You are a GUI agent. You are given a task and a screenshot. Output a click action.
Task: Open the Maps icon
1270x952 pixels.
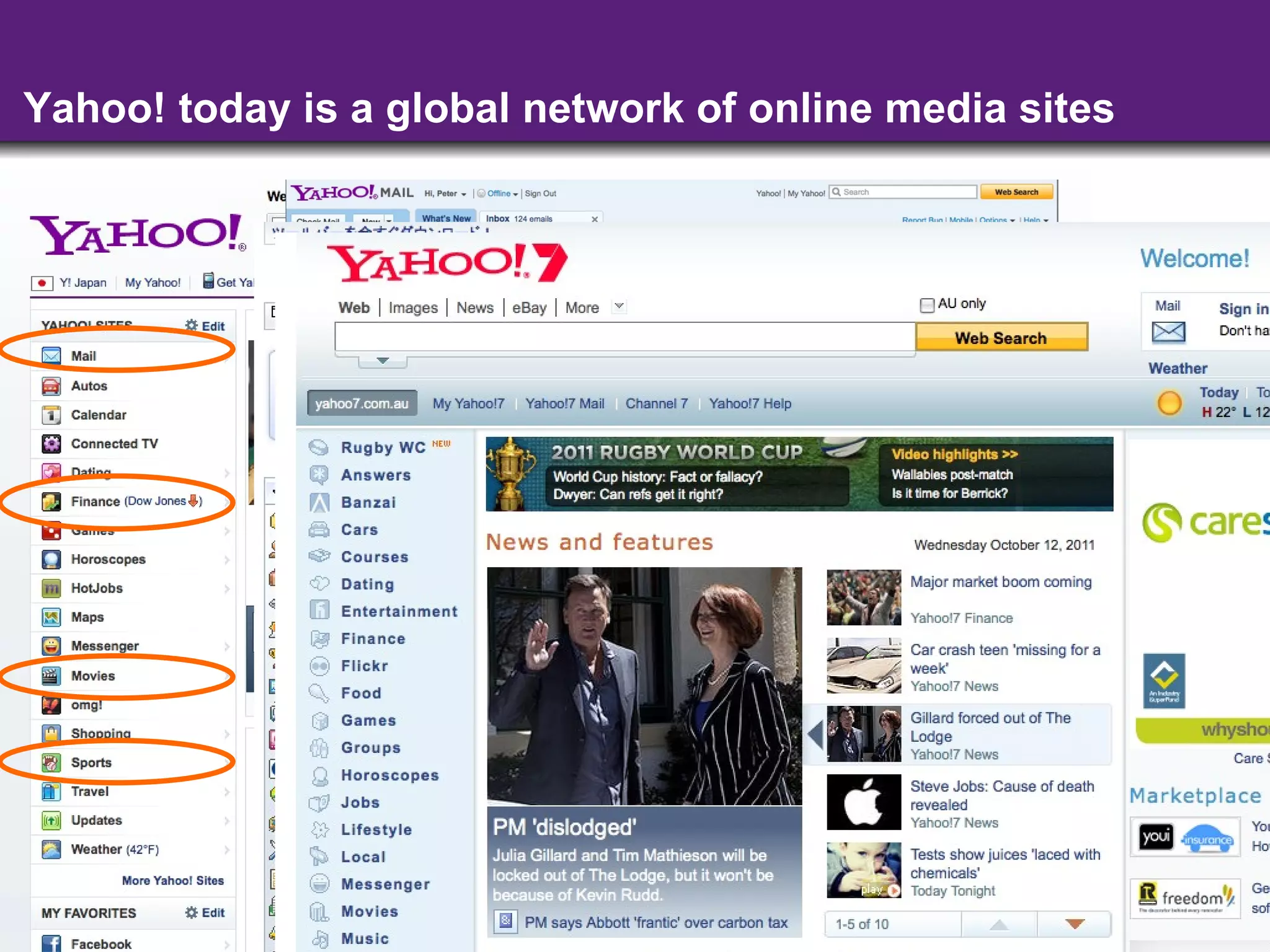51,617
